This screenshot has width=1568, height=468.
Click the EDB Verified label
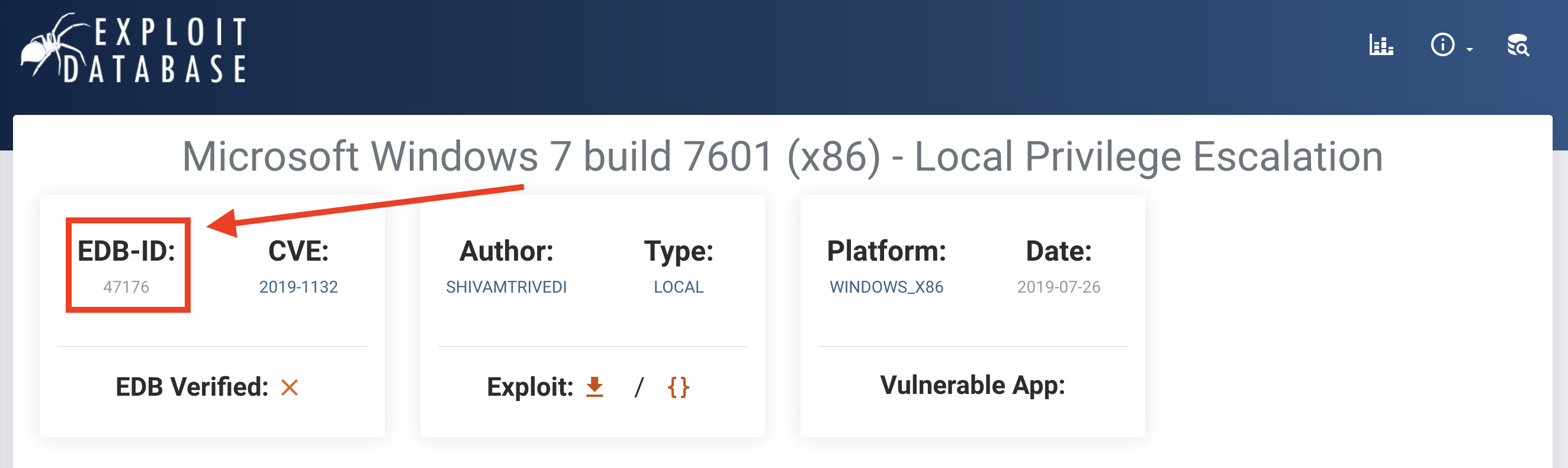pos(192,387)
